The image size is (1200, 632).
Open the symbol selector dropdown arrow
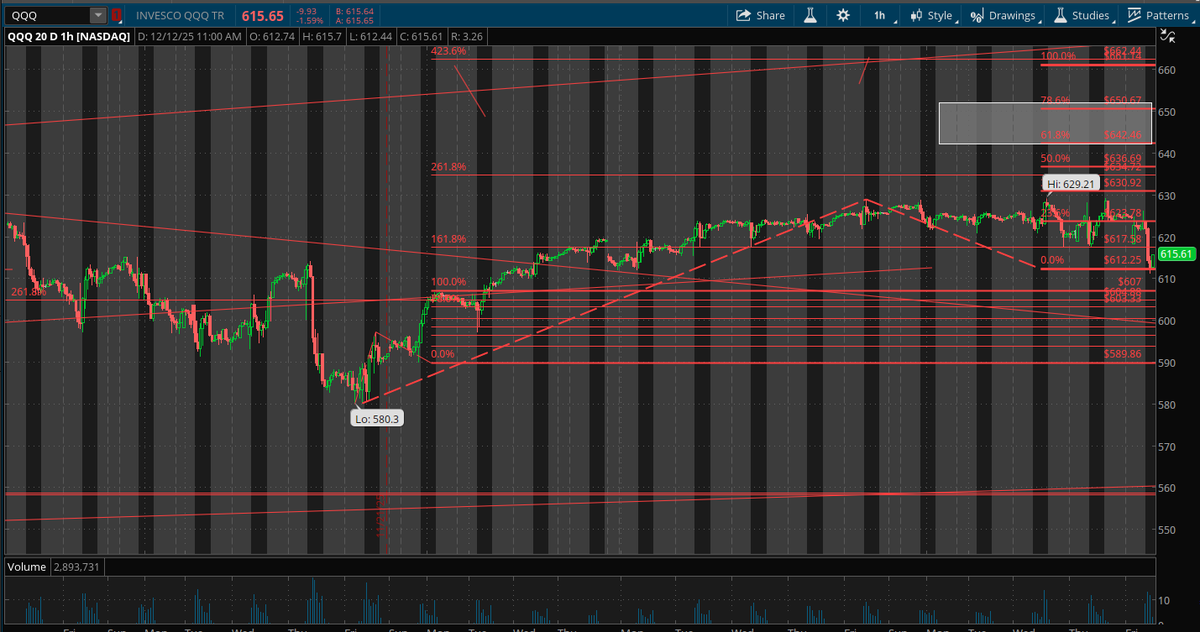tap(97, 15)
